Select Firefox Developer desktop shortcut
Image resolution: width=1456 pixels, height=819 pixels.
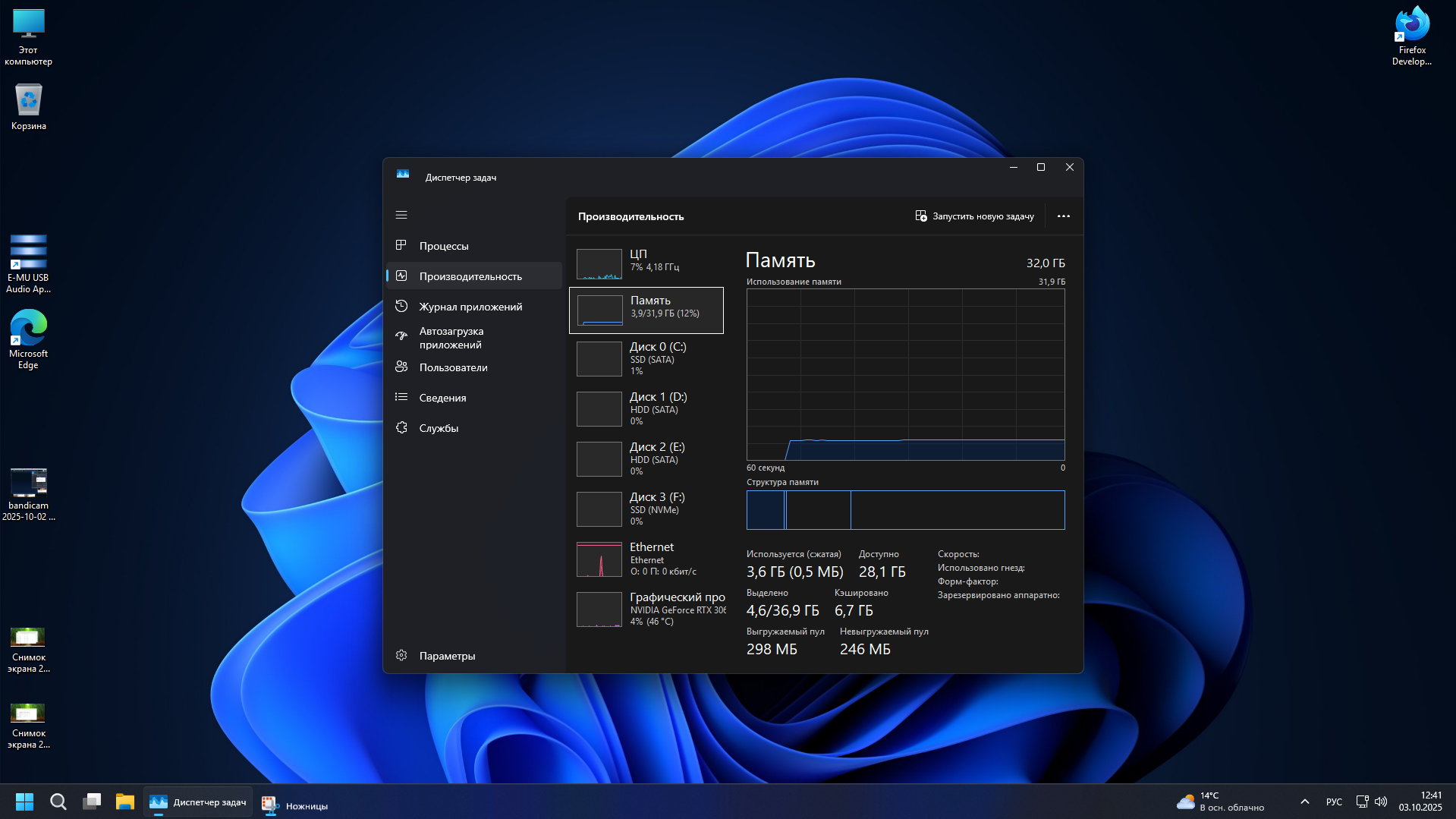1412,36
